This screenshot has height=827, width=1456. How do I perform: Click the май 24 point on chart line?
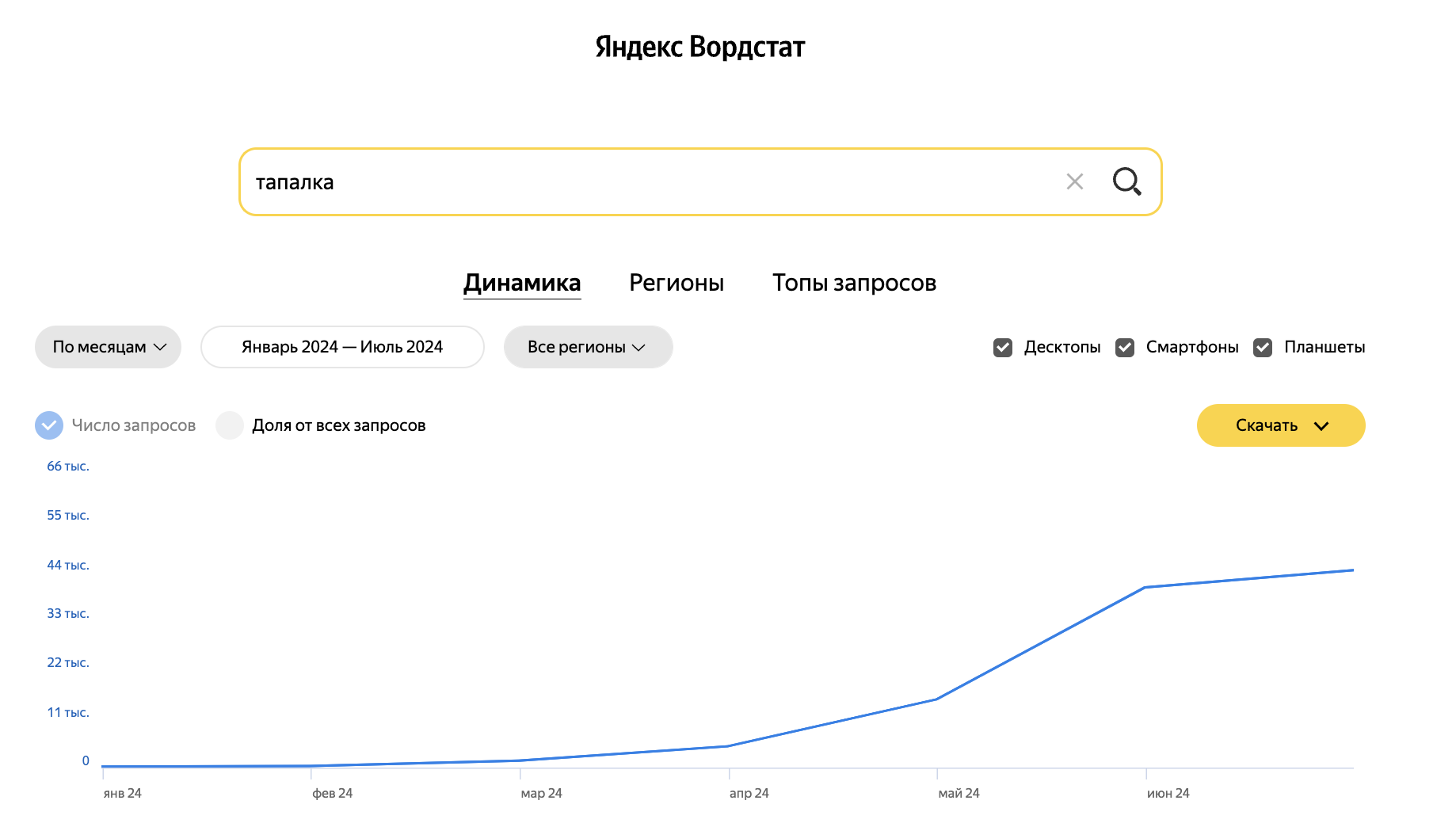click(x=936, y=699)
